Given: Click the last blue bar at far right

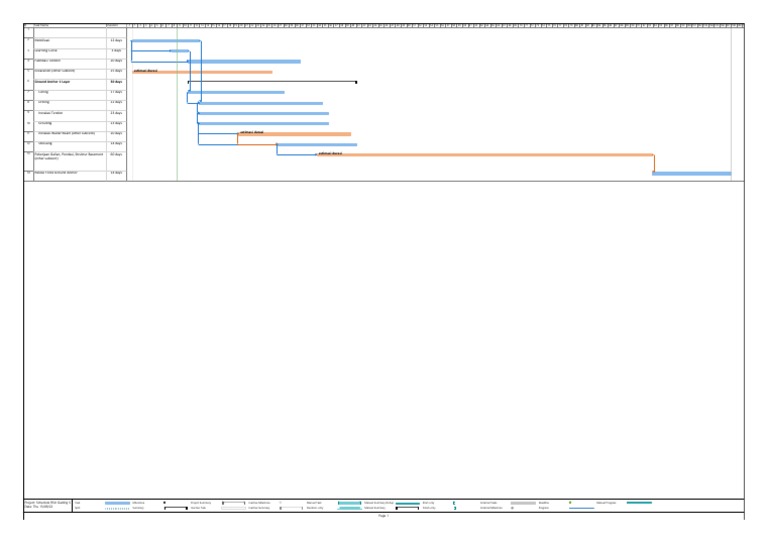Looking at the screenshot, I should (x=692, y=173).
